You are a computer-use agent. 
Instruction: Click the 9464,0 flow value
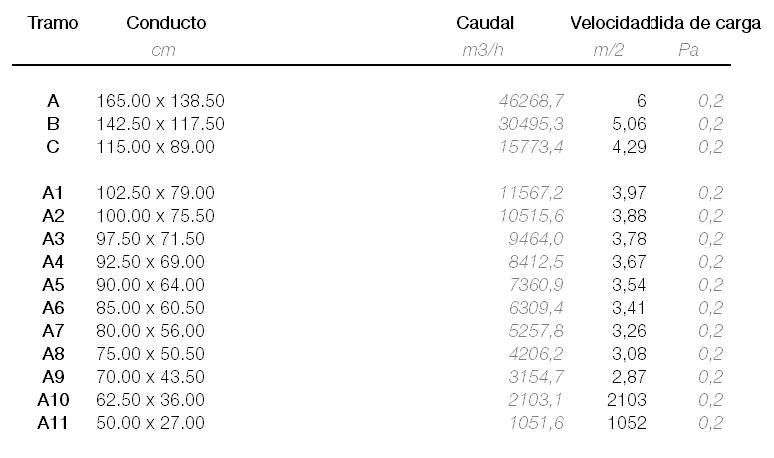pyautogui.click(x=536, y=239)
